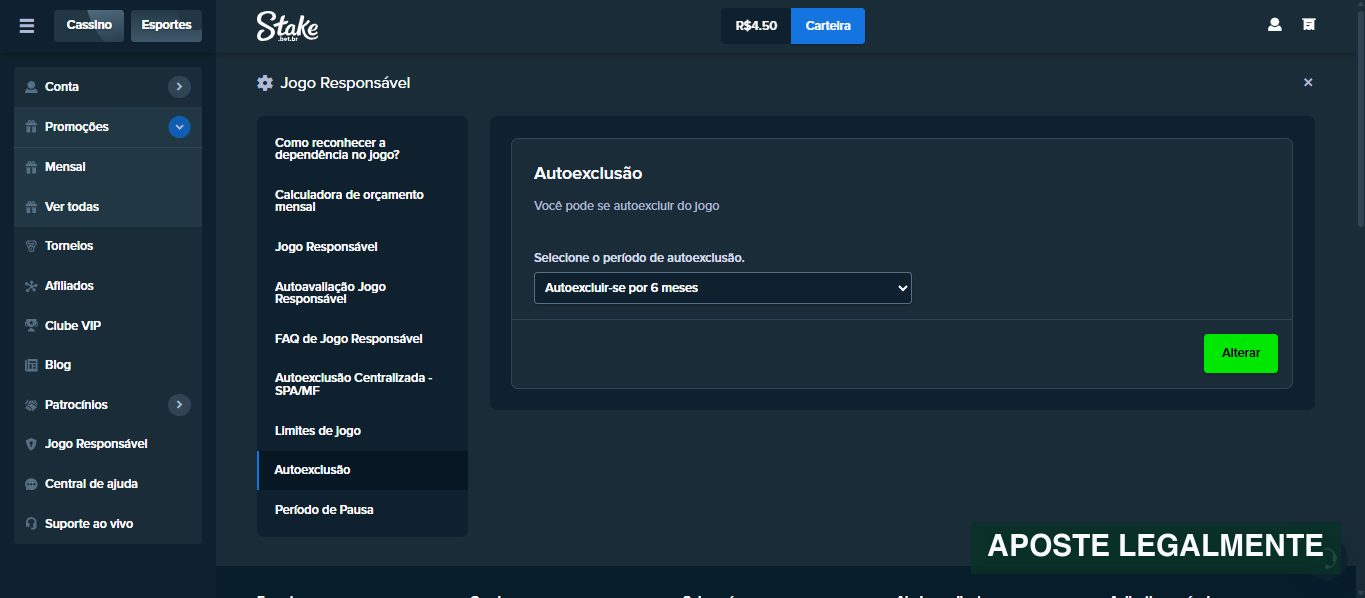Collapse the Promoções submenu chevron
Viewport: 1365px width, 598px height.
click(179, 127)
